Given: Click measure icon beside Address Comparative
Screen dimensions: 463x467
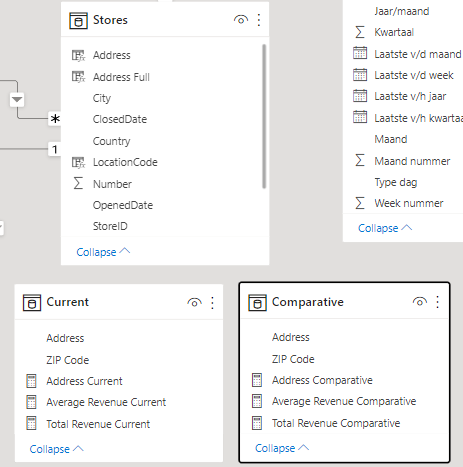Looking at the screenshot, I should 257,380.
